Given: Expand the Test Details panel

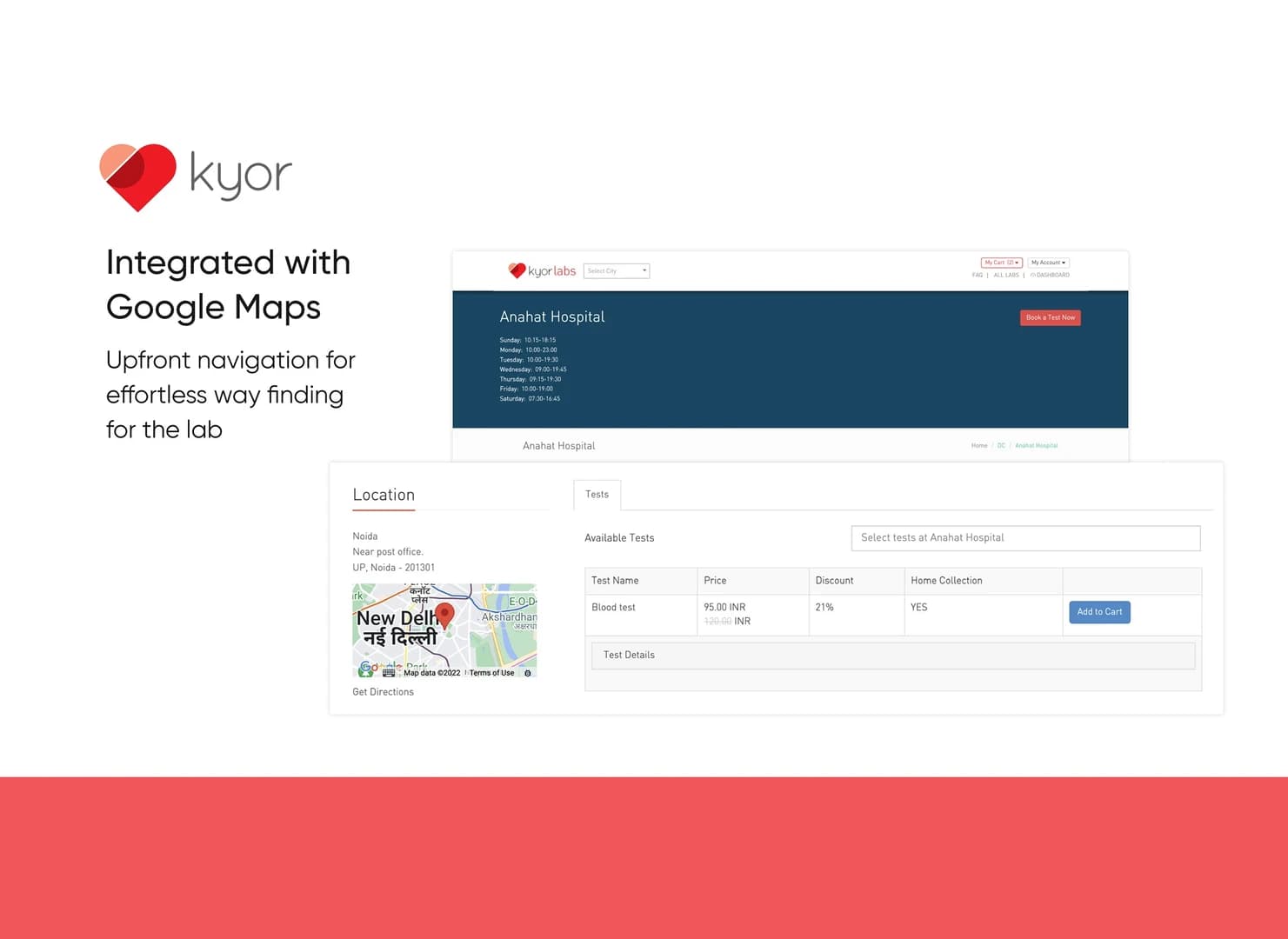Looking at the screenshot, I should 893,656.
